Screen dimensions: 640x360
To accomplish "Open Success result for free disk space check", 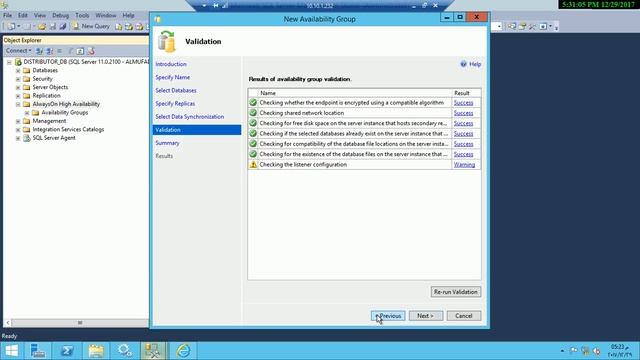I will [463, 123].
